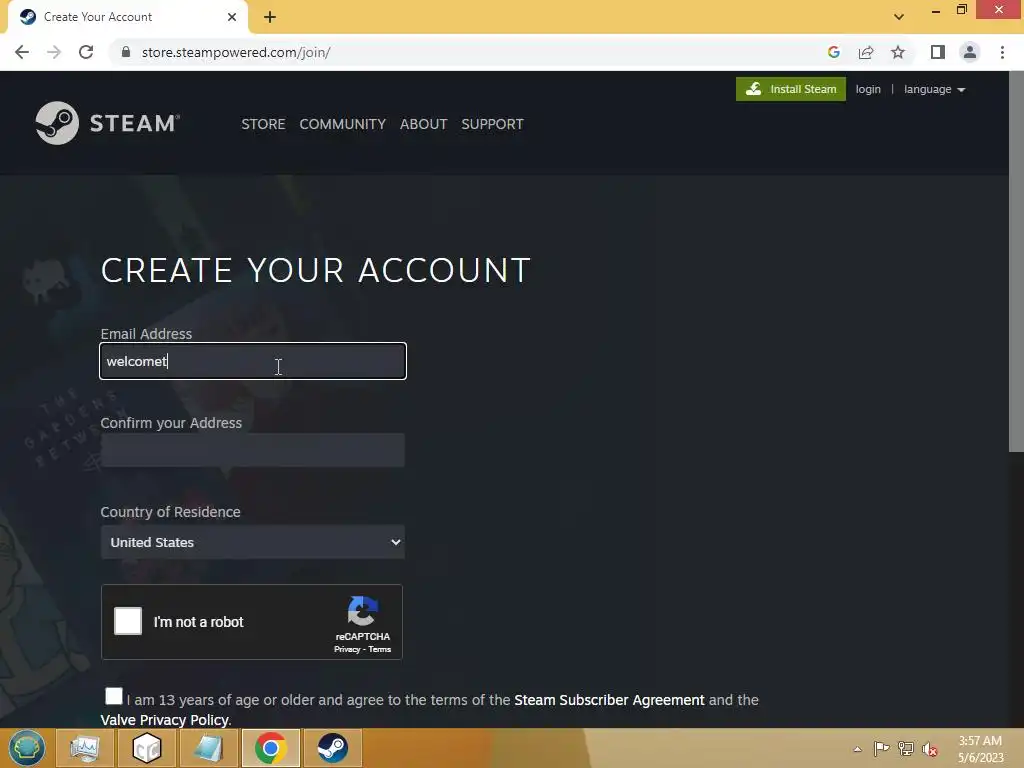
Task: Click the Steam logo in header
Action: click(108, 123)
